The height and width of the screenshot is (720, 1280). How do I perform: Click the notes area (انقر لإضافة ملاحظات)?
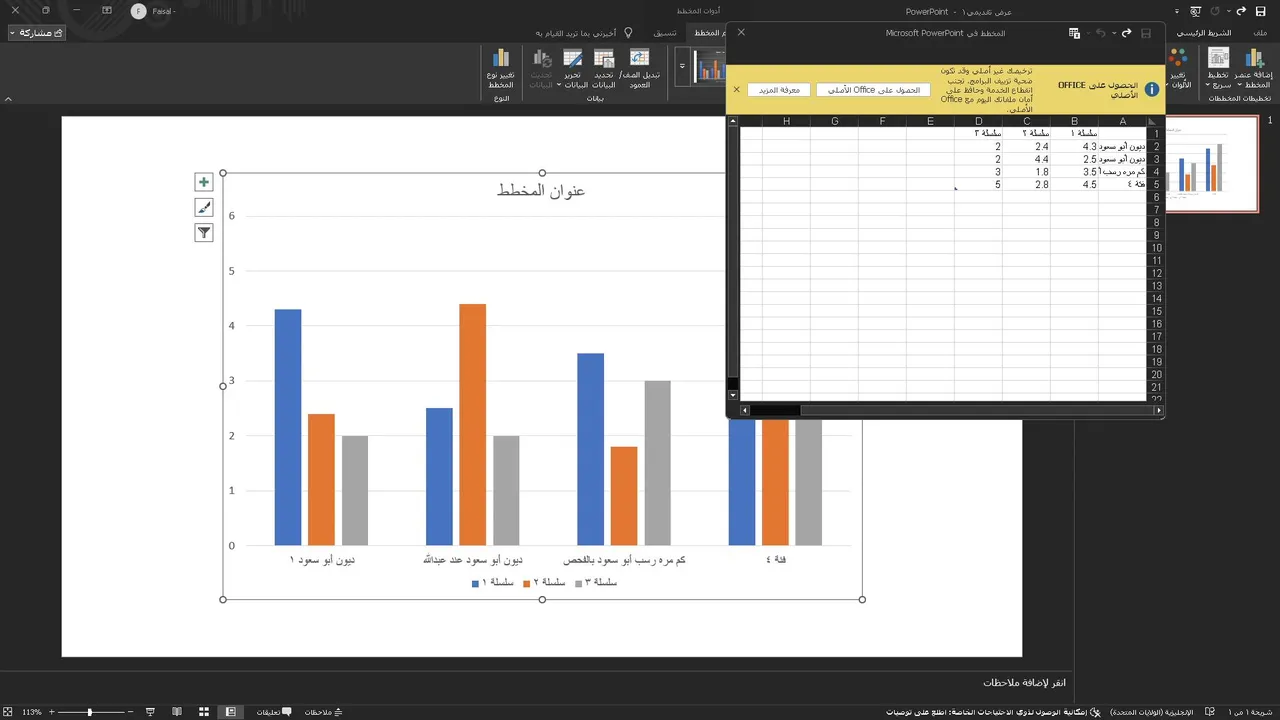pos(1024,682)
